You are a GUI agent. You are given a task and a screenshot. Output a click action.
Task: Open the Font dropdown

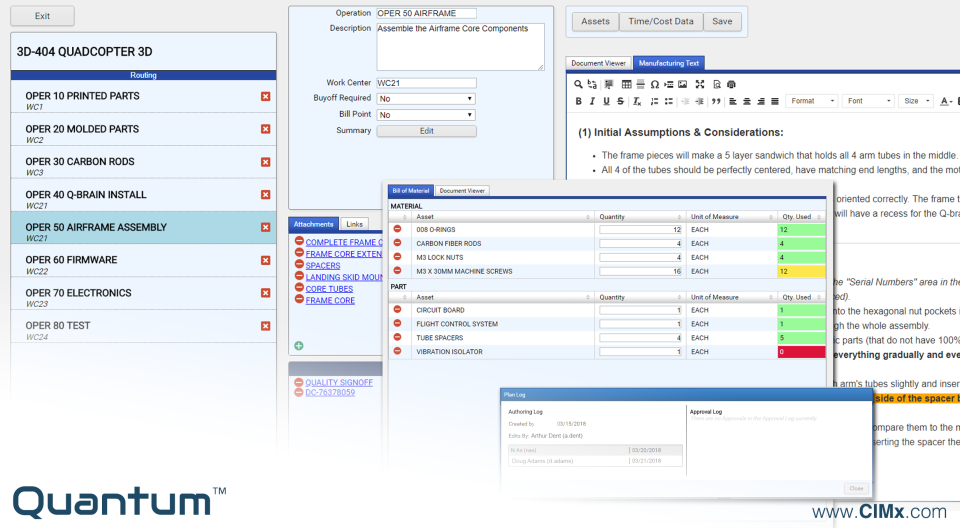[868, 101]
